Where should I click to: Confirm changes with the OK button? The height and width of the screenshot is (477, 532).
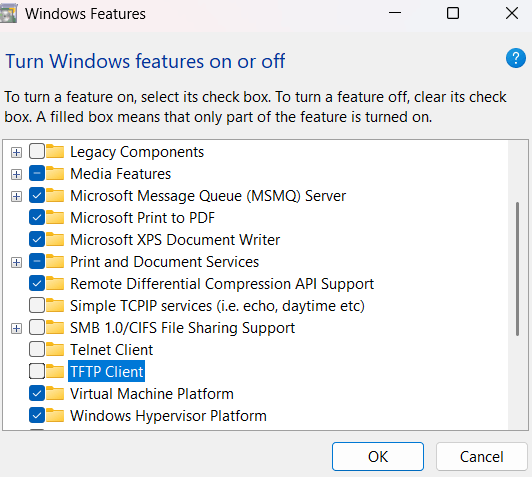point(378,457)
